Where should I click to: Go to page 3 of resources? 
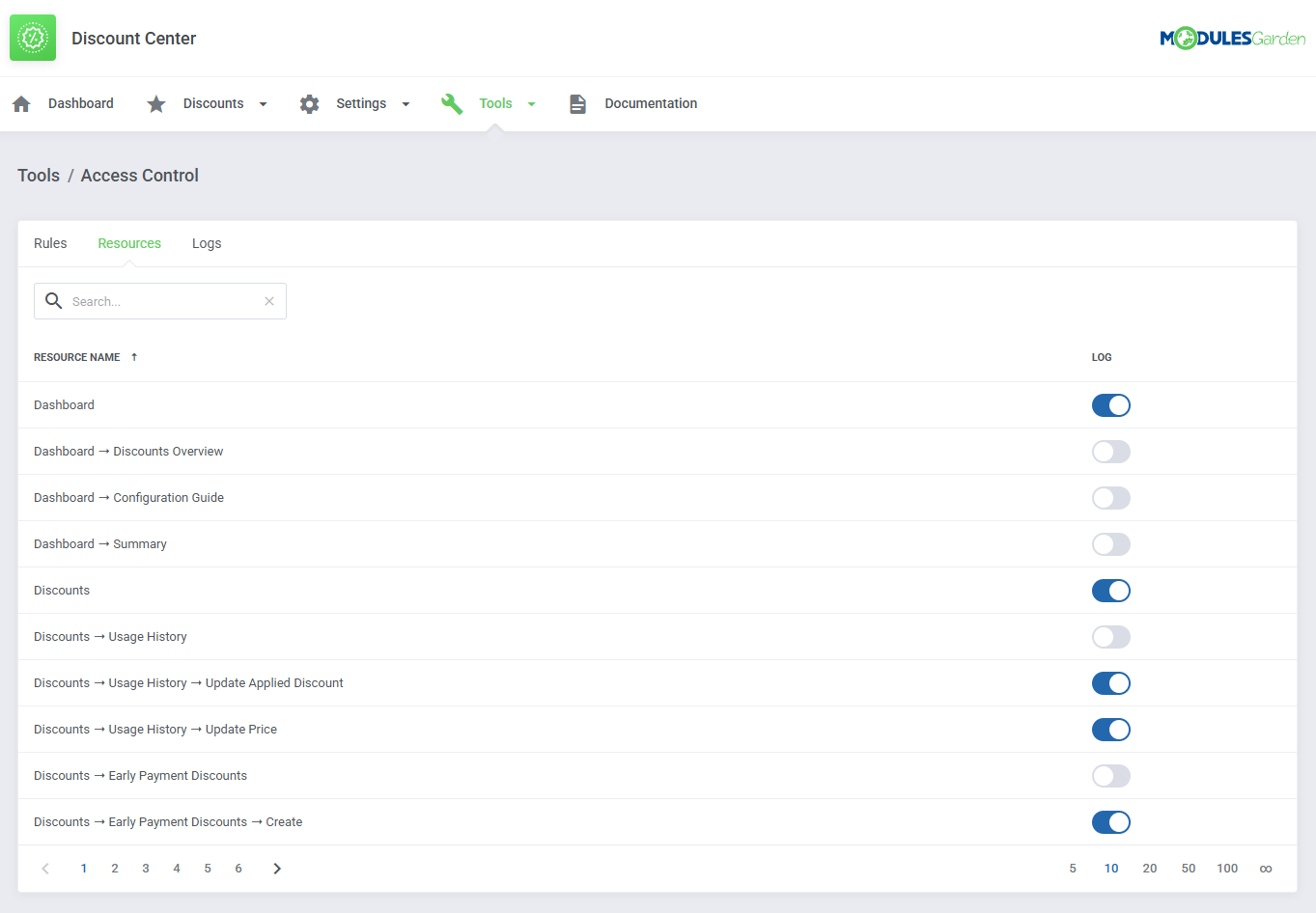tap(146, 869)
